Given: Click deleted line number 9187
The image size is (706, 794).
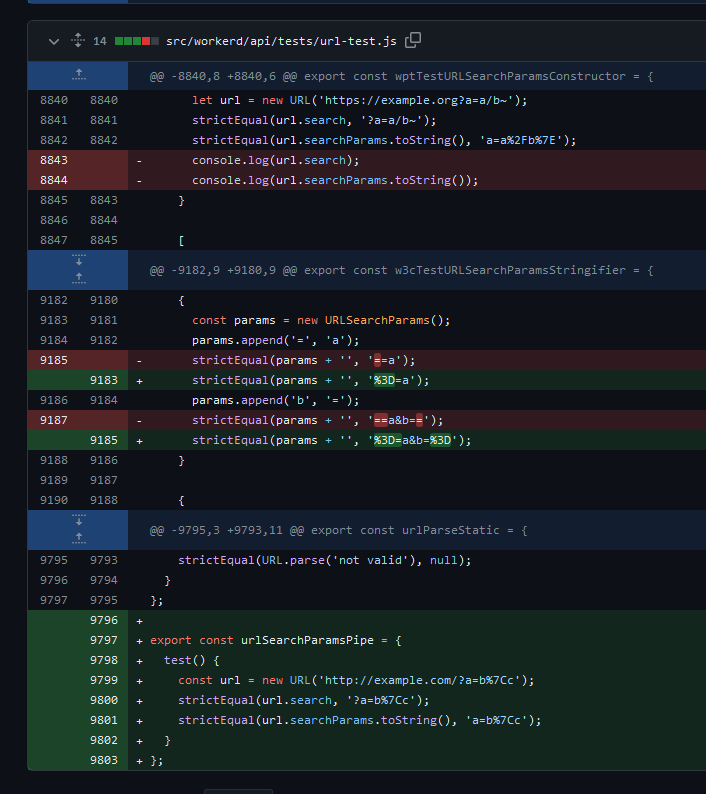Looking at the screenshot, I should coord(54,420).
